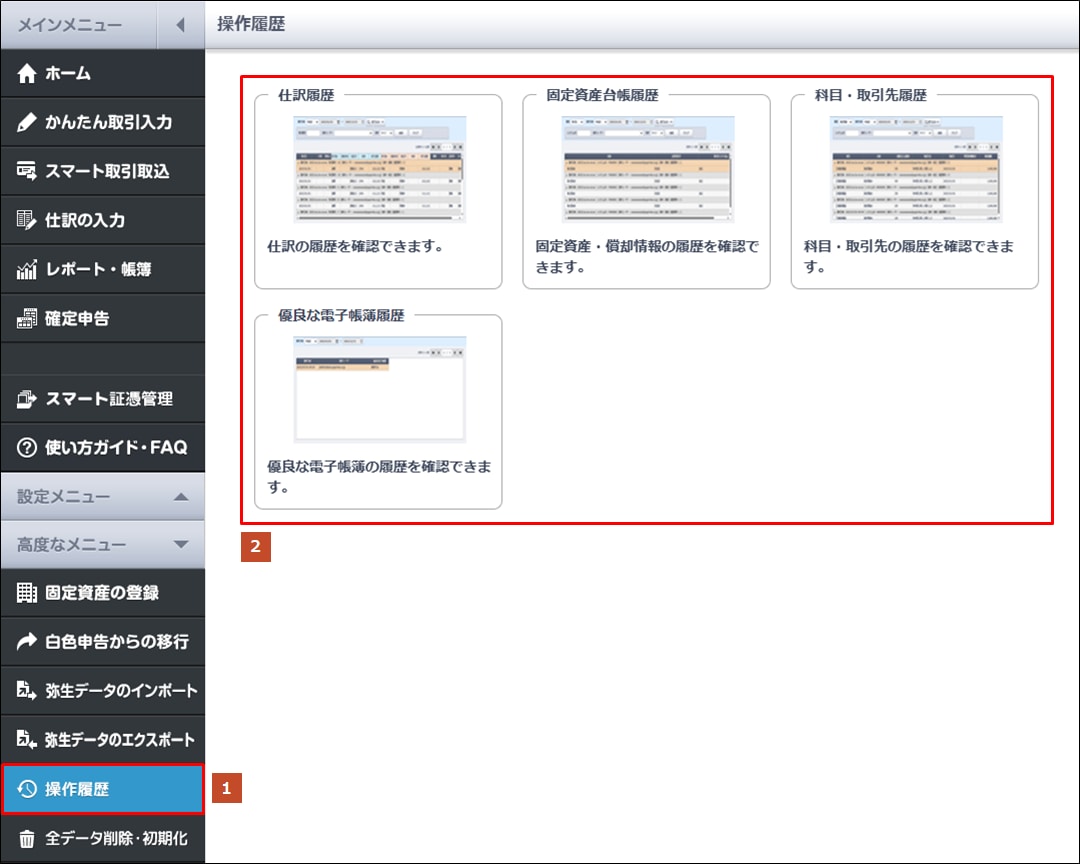The width and height of the screenshot is (1080, 864).
Task: Click the 固定資産の登録 building icon
Action: [26, 593]
